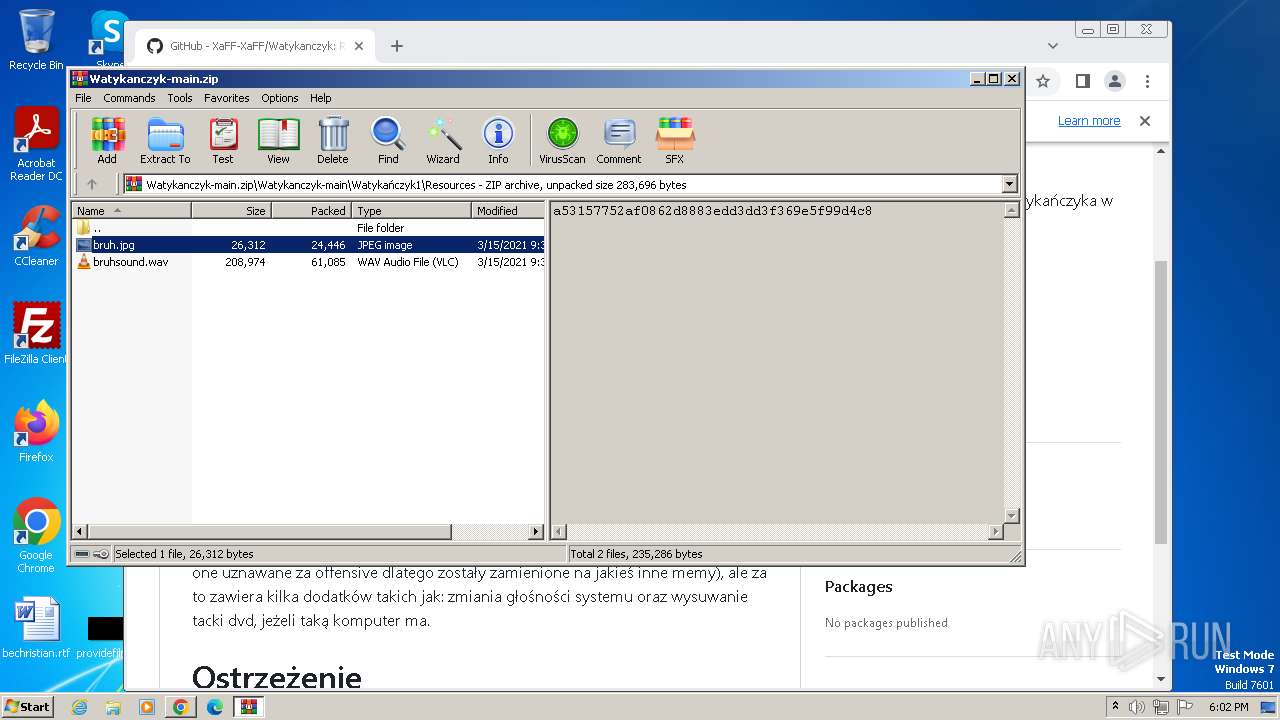Open FileZilla Client desktop icon
The width and height of the screenshot is (1280, 720).
[36, 334]
